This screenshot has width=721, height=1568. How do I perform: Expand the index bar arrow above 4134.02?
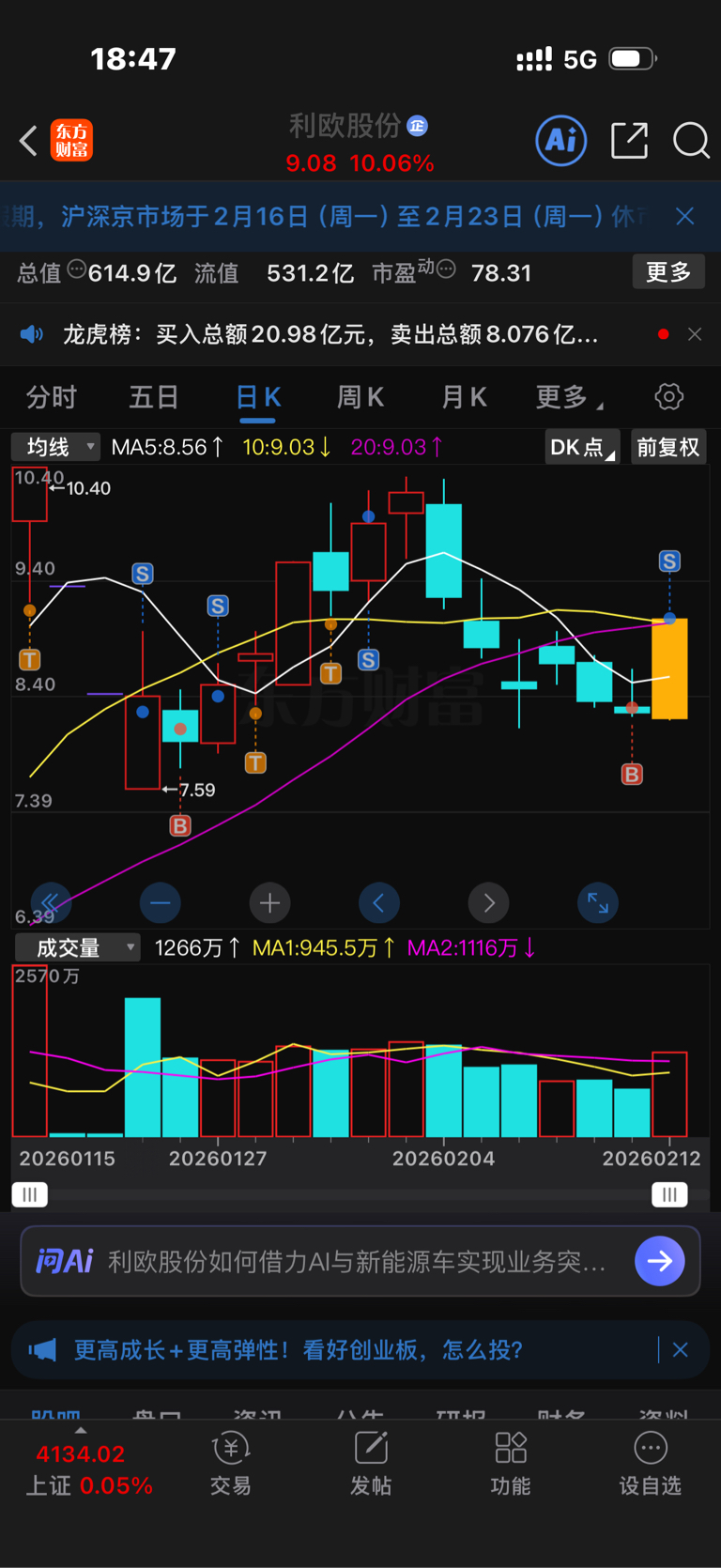[x=81, y=1431]
